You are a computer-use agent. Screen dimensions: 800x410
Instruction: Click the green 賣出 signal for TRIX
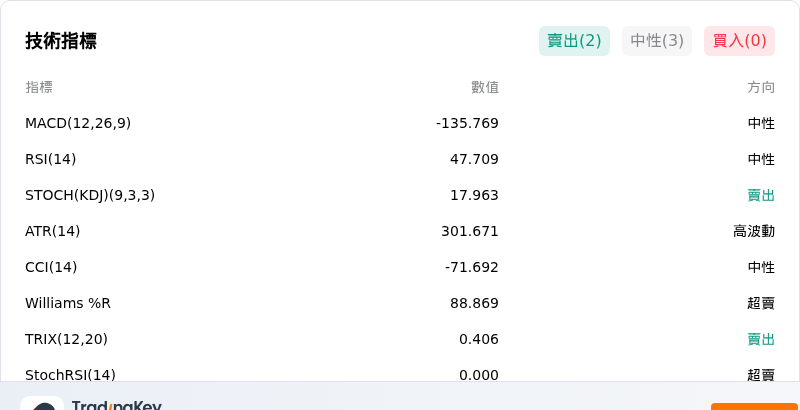(761, 339)
